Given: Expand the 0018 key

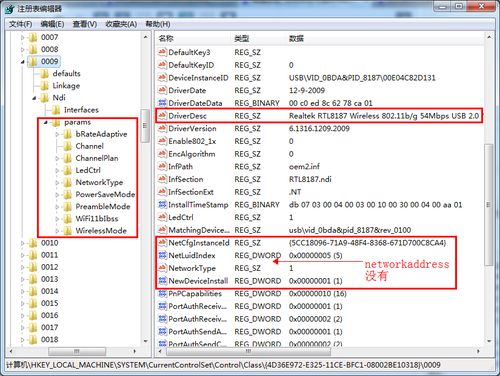Looking at the screenshot, I should pyautogui.click(x=23, y=340).
